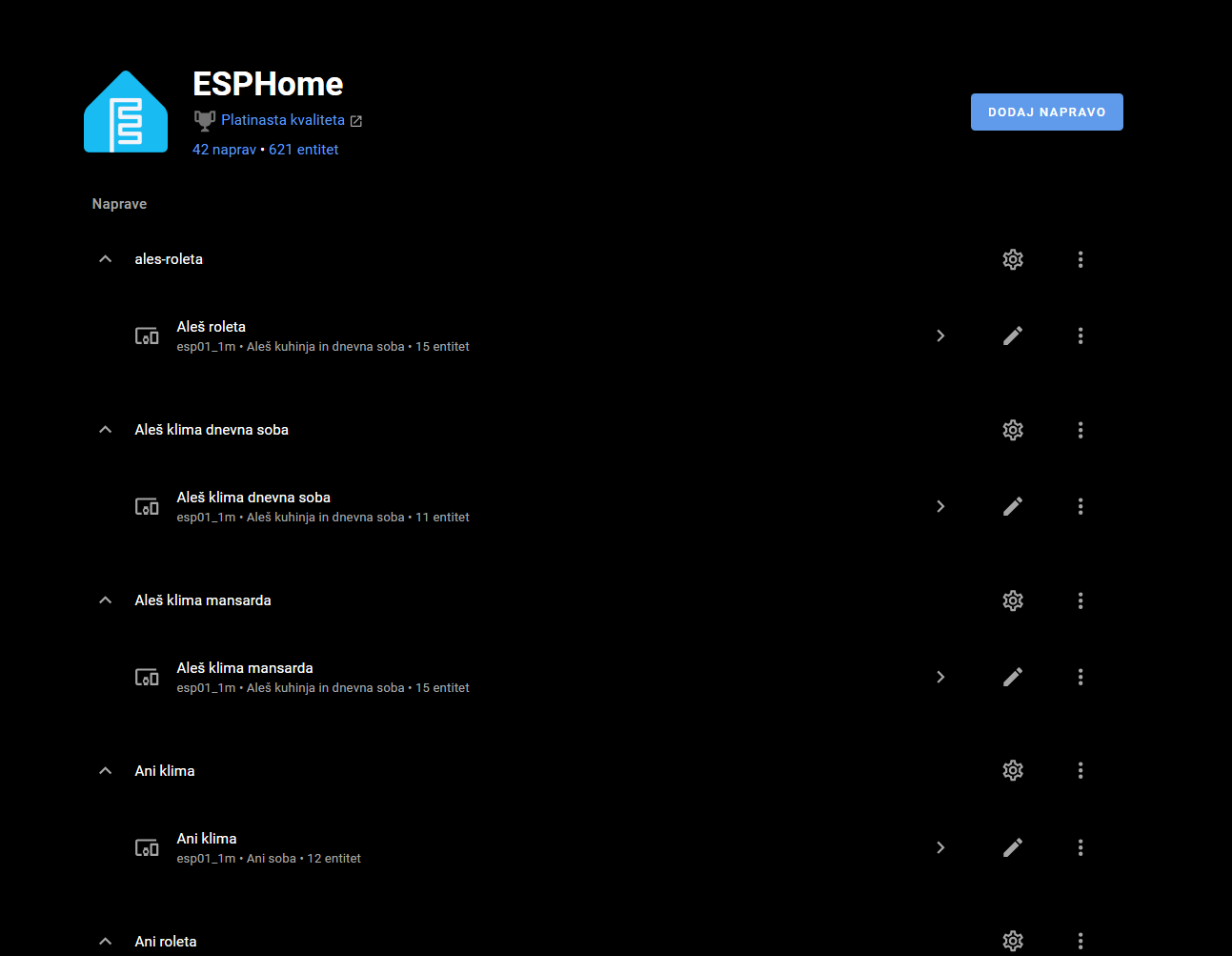Screen dimensions: 1232x956
Task: Follow the 42 naprav link
Action: [224, 150]
